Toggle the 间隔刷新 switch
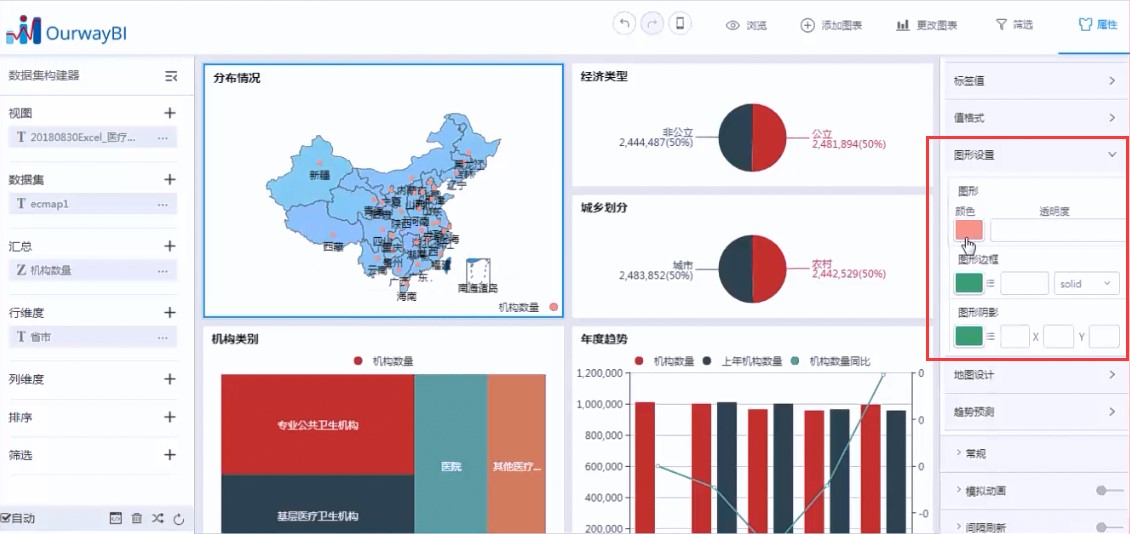This screenshot has width=1130, height=534. point(1109,528)
